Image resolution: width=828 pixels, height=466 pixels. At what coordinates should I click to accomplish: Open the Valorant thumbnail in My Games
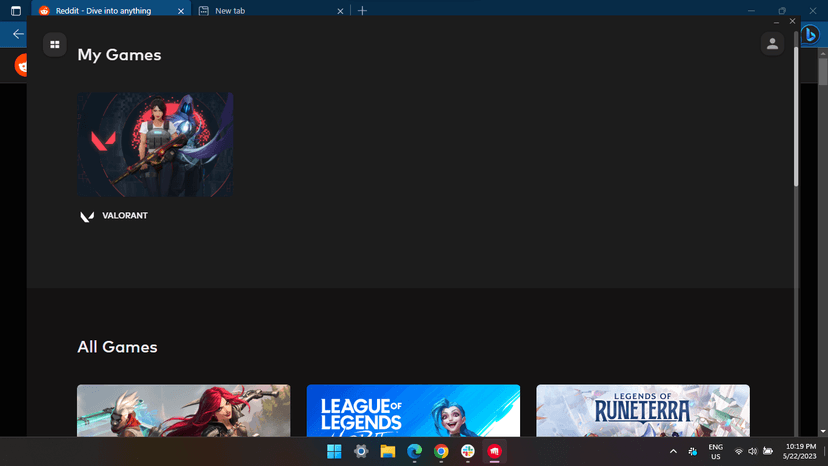(x=155, y=145)
